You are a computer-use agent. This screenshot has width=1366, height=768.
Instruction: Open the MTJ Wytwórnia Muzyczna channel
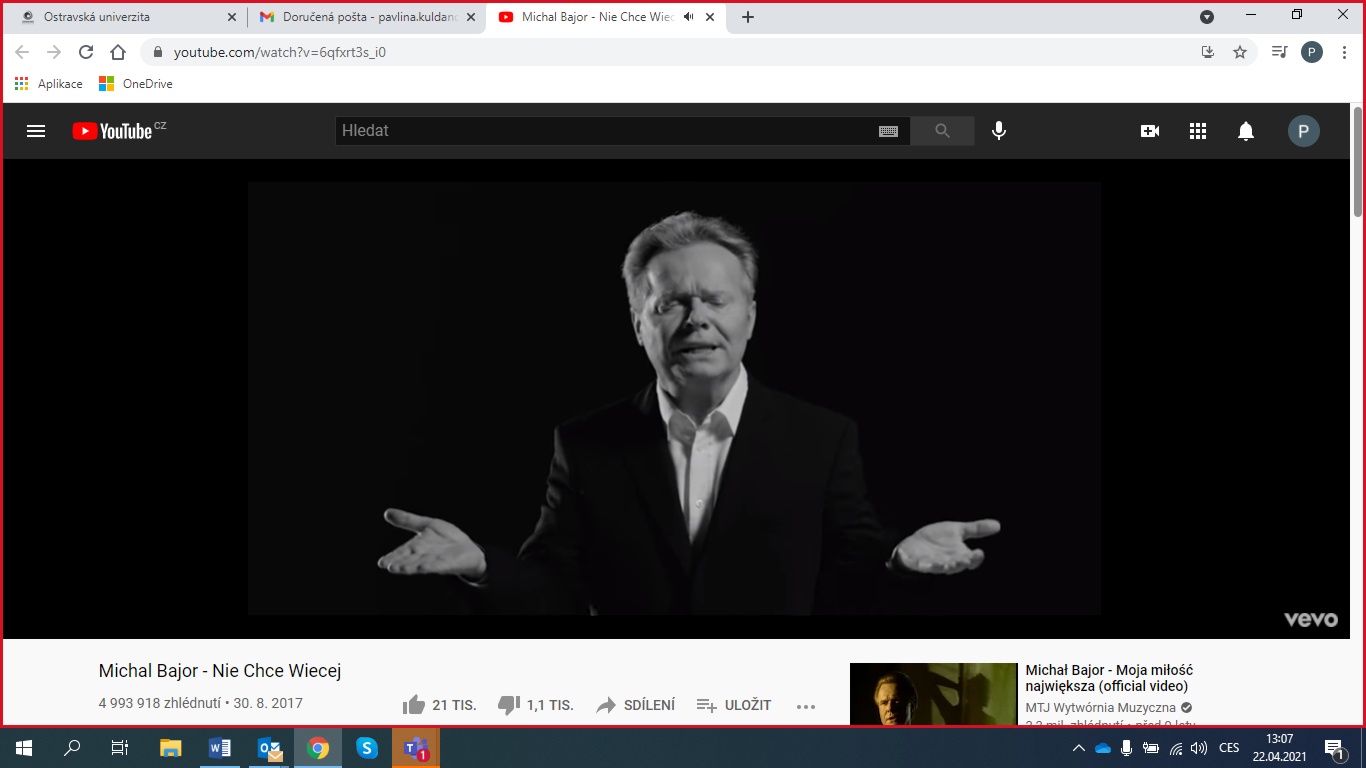click(x=1100, y=708)
